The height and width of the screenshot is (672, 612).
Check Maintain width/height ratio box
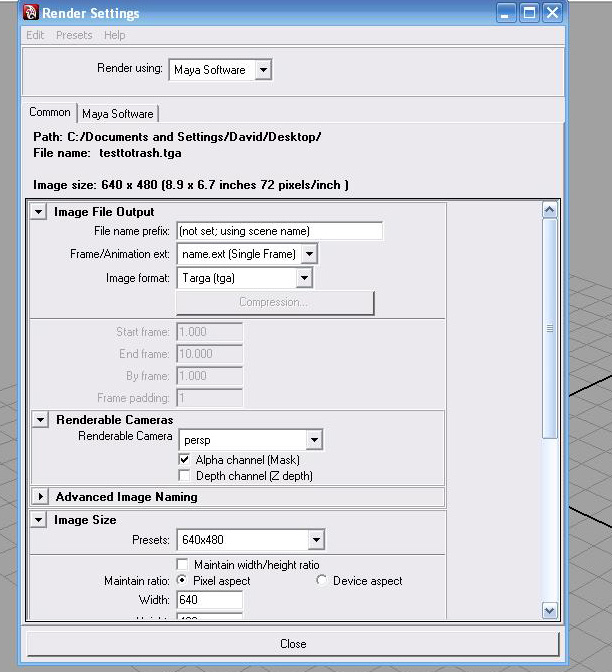click(x=184, y=565)
